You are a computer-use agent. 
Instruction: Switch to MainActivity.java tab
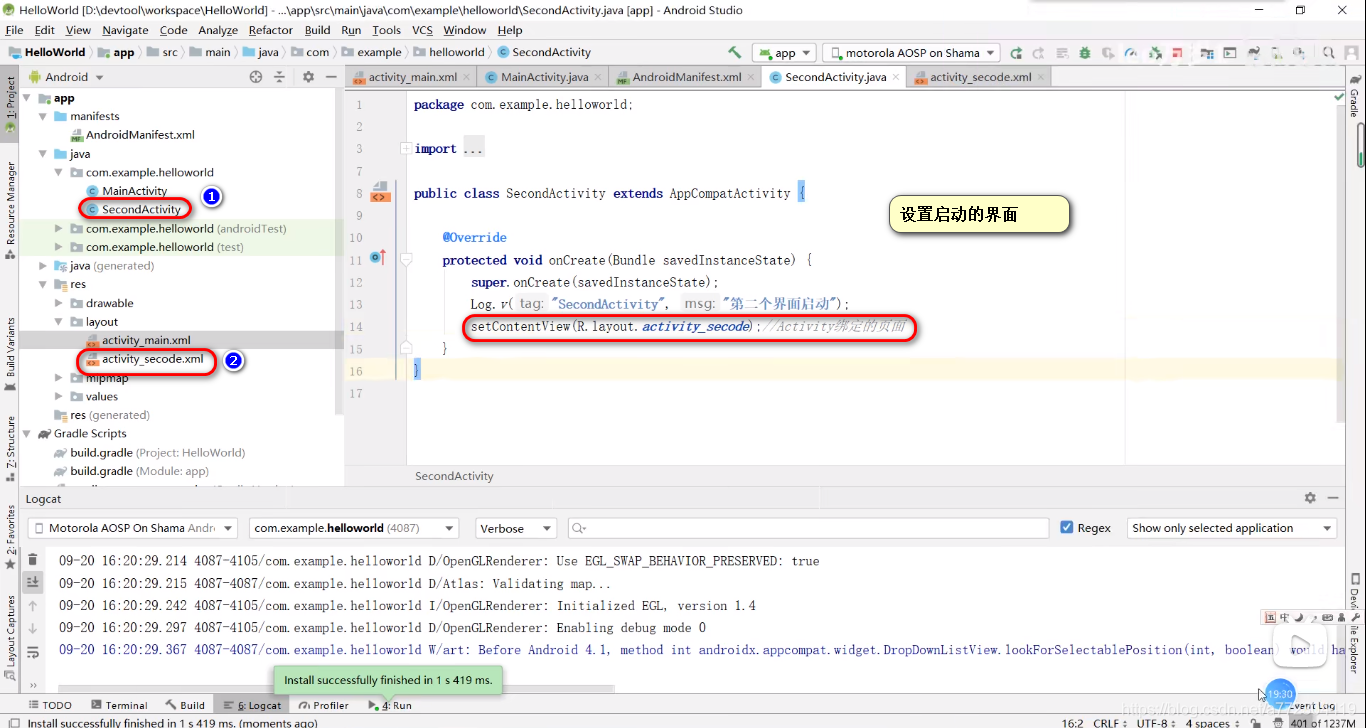click(544, 77)
